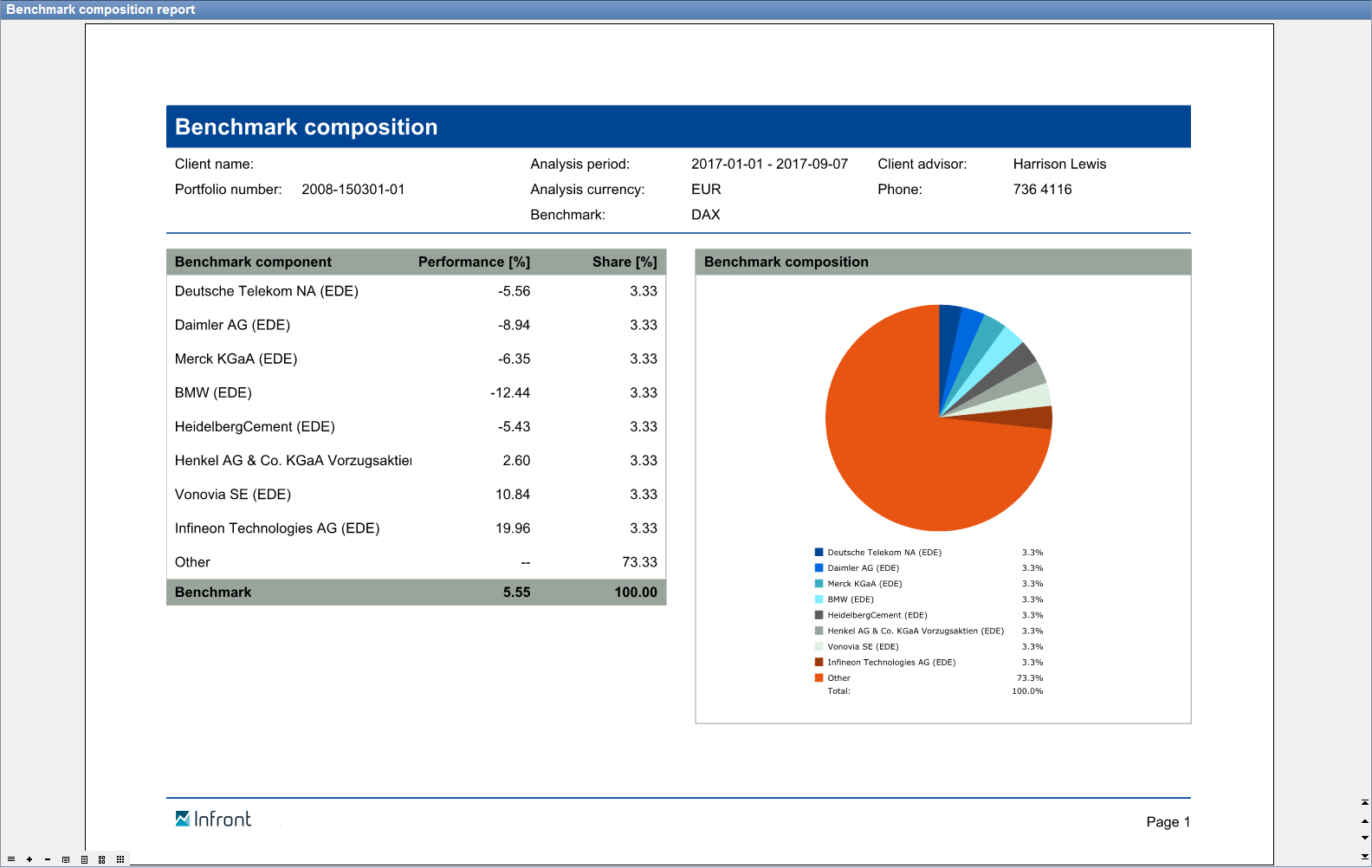Click the orange Other legend color swatch

point(819,678)
